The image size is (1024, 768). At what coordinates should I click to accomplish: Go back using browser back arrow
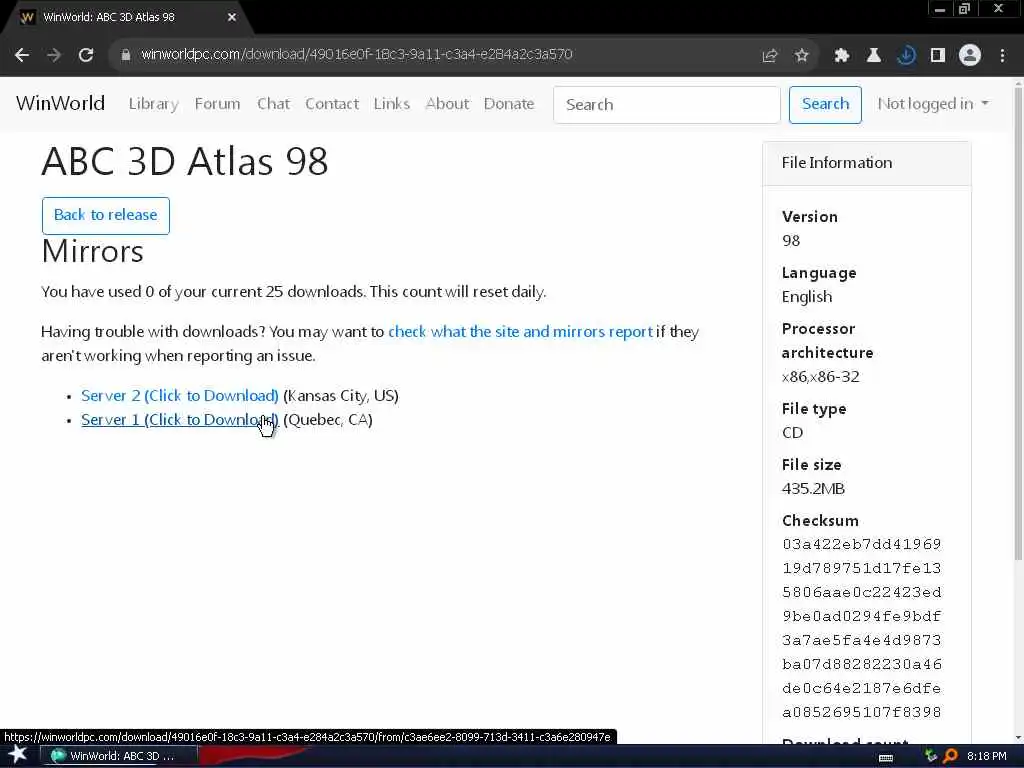22,56
